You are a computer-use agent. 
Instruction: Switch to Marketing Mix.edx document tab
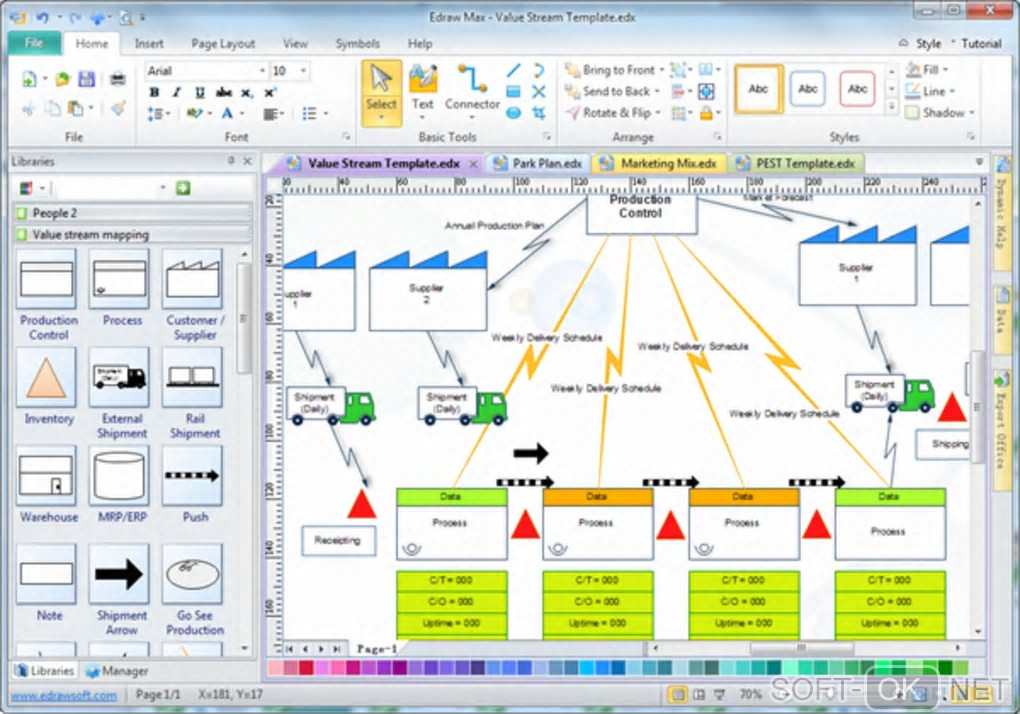[660, 163]
